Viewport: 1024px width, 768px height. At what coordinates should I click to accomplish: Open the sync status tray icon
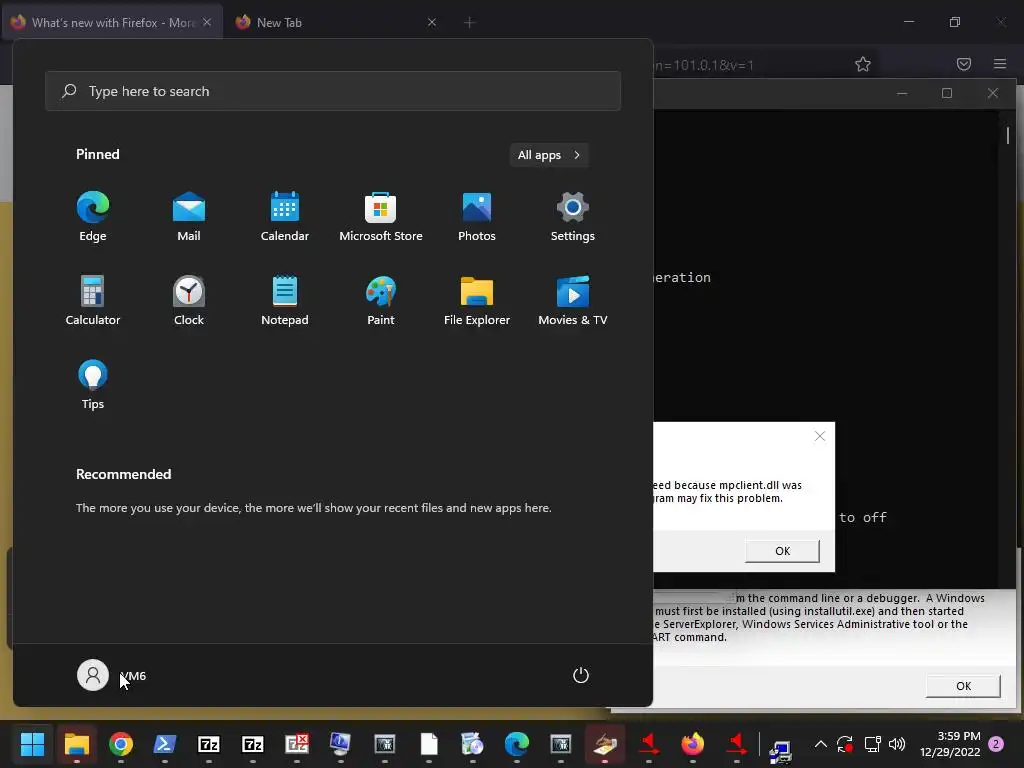845,744
